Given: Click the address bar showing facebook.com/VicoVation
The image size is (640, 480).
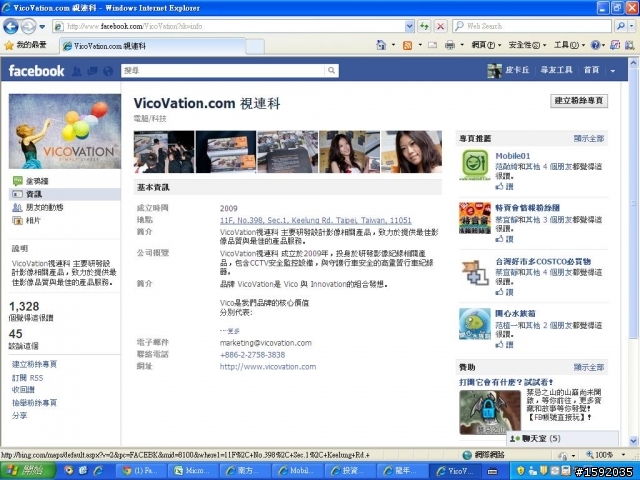Looking at the screenshot, I should pyautogui.click(x=229, y=26).
